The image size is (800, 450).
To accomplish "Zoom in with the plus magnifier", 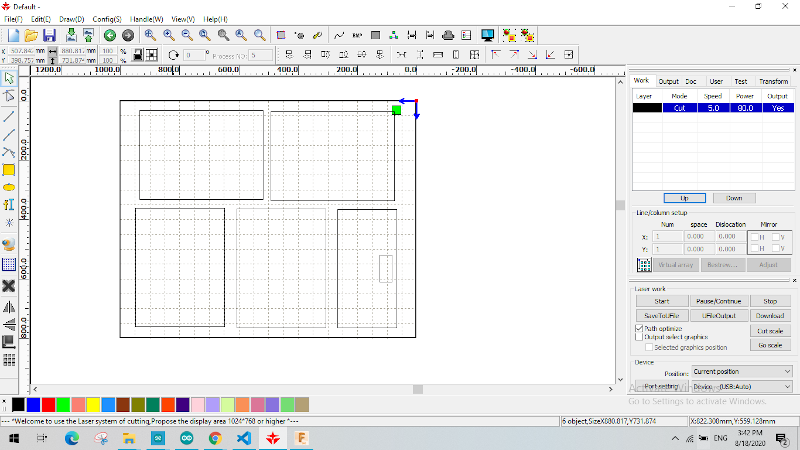I will coord(168,35).
